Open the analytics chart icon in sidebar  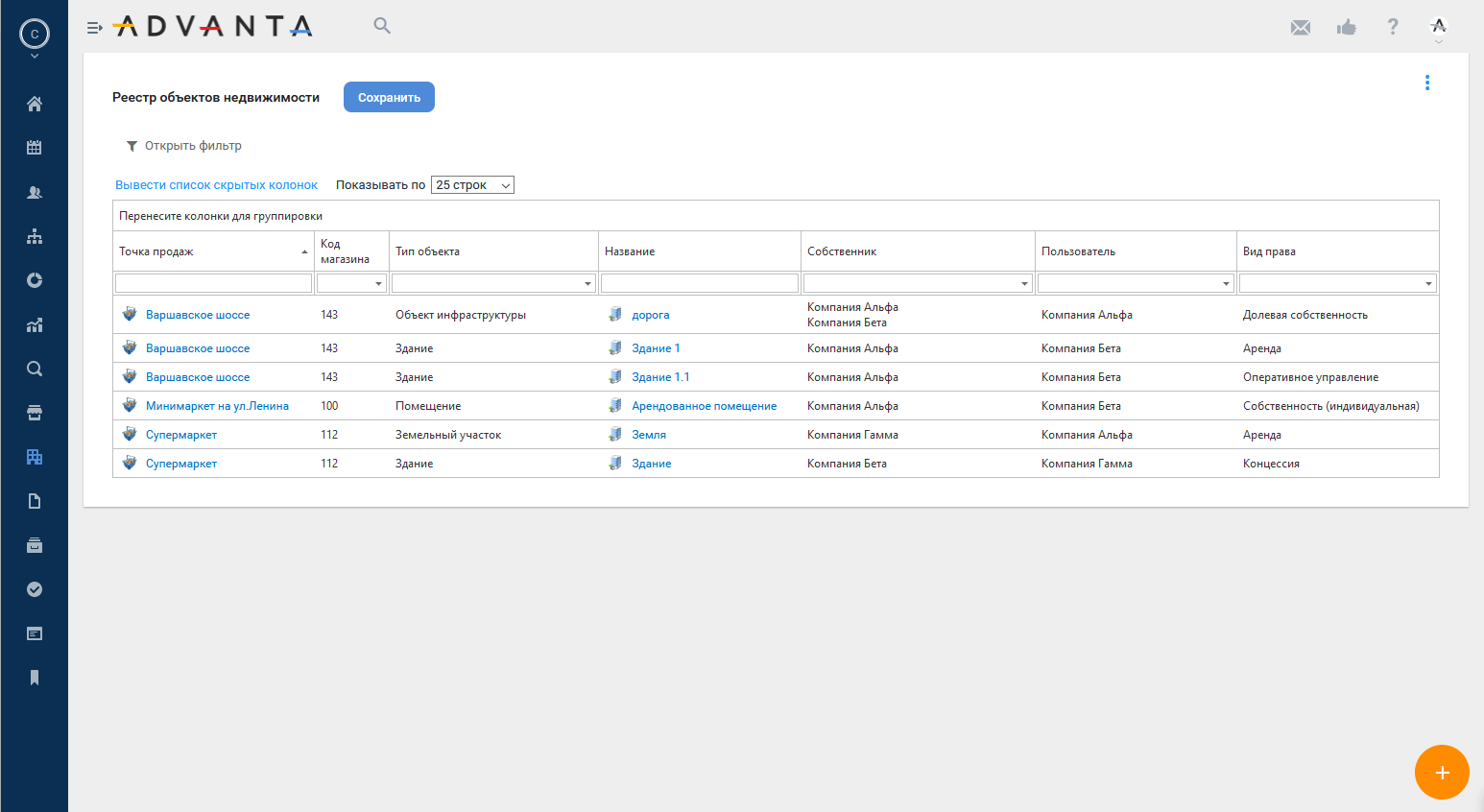tap(35, 324)
